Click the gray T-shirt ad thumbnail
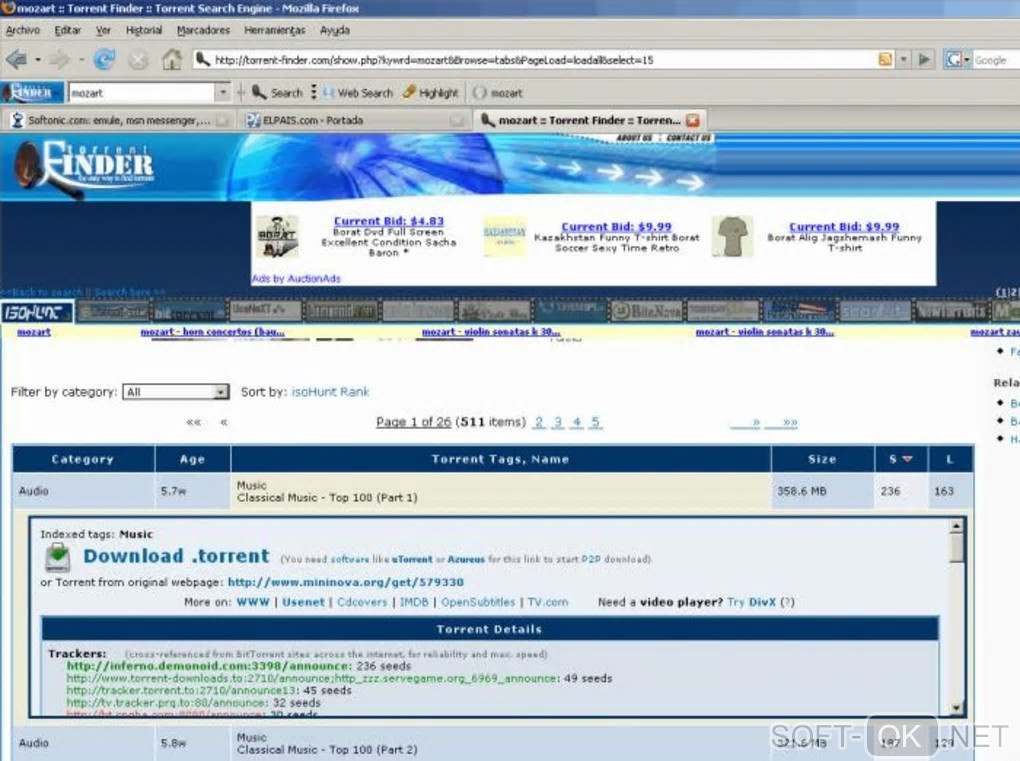Image resolution: width=1020 pixels, height=761 pixels. click(x=732, y=237)
